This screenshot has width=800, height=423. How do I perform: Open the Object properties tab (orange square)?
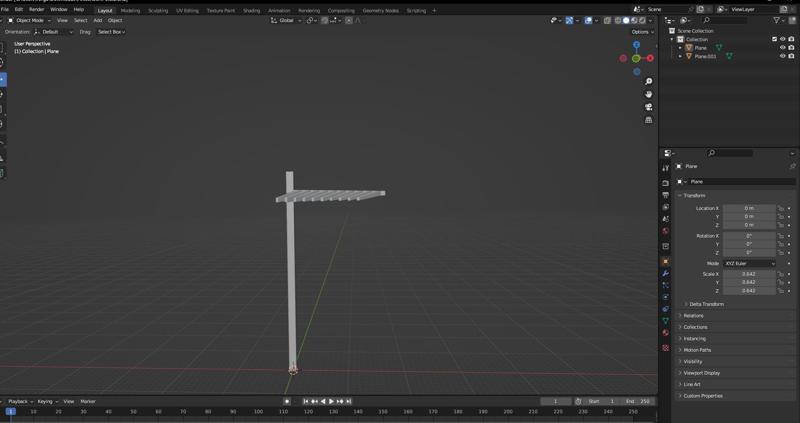coord(665,261)
